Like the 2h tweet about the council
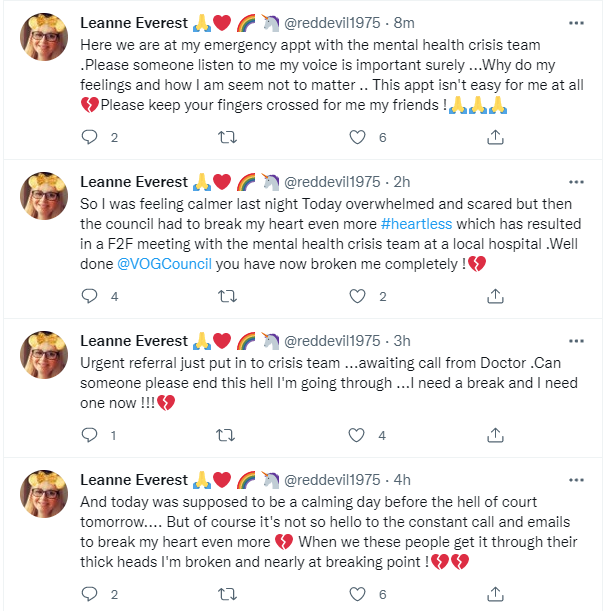Image resolution: width=604 pixels, height=611 pixels. coord(357,296)
